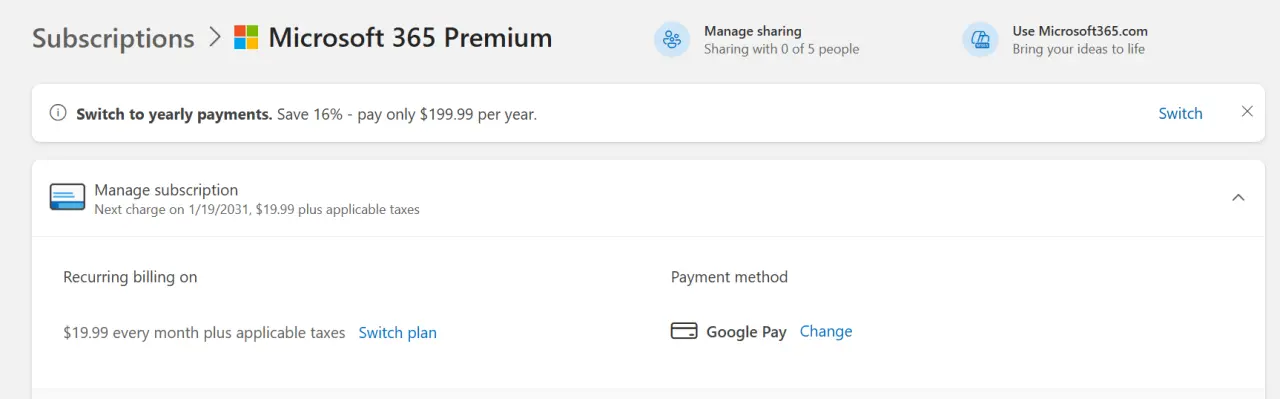Click the Manage subscription card icon
This screenshot has width=1280, height=399.
67,198
